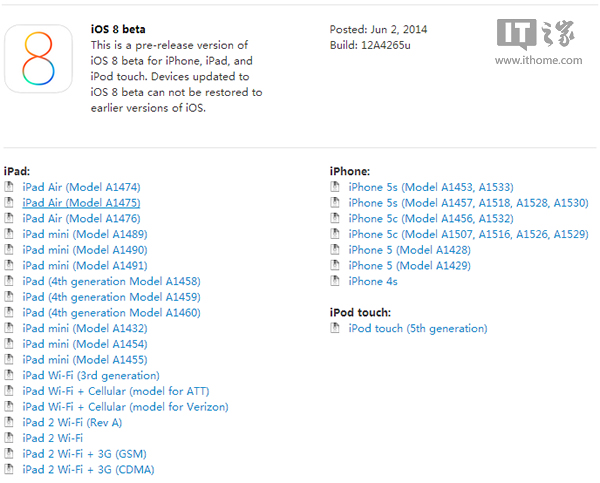Viewport: 600px width, 483px height.
Task: Download iPad 2 Wi-Fi + 3G (GSM) firmware
Action: coord(84,454)
